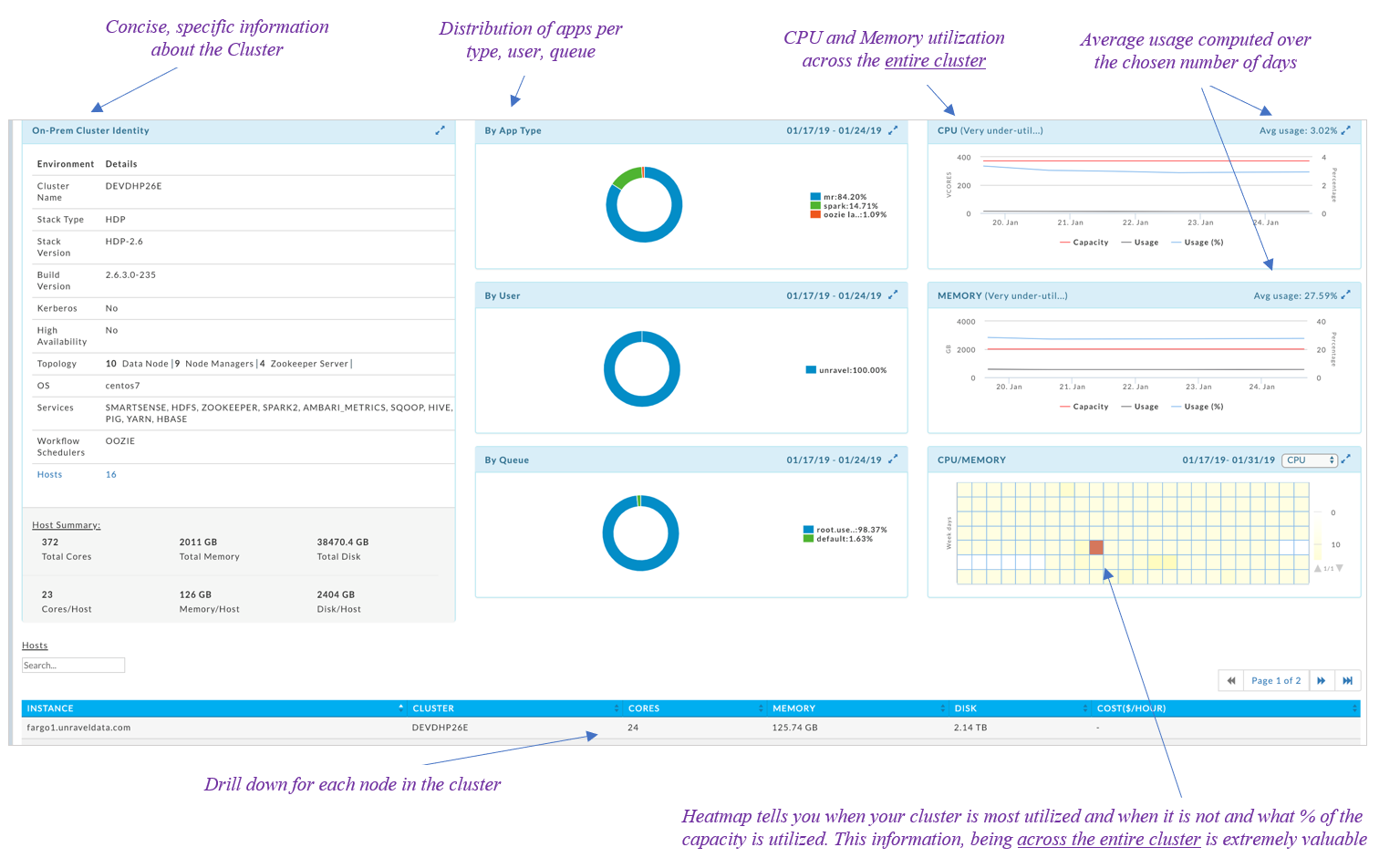Screen dimensions: 1400x868
Task: Expand the By App Type chart
Action: pos(893,130)
